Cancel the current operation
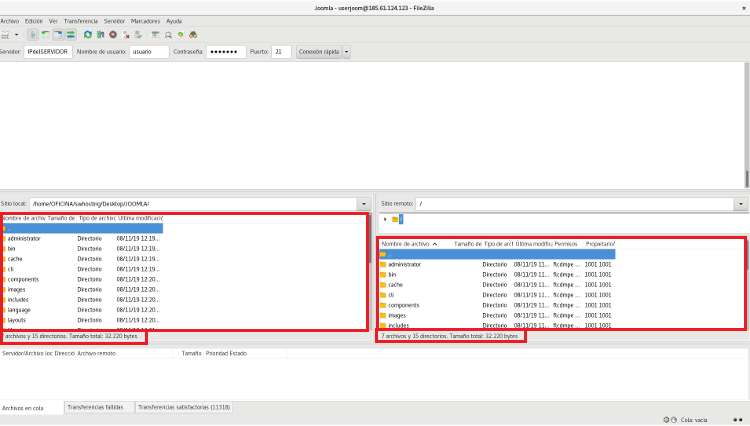 click(113, 35)
